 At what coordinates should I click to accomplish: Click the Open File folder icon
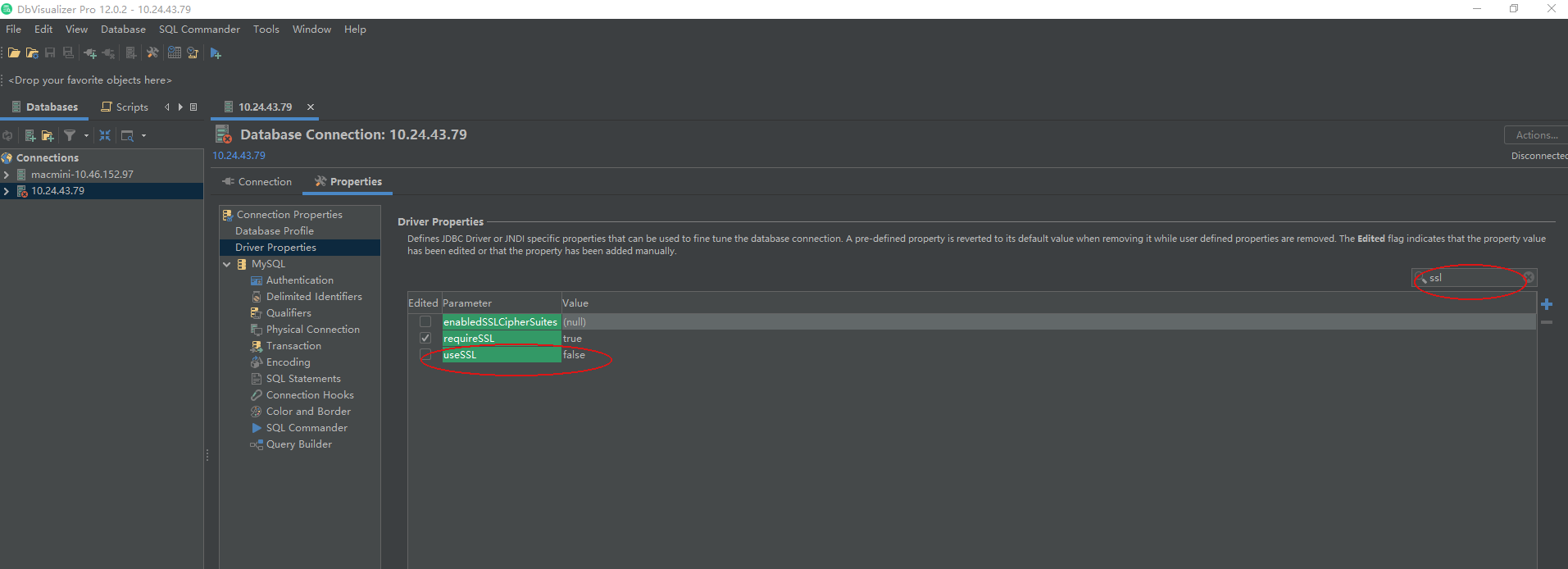[14, 52]
